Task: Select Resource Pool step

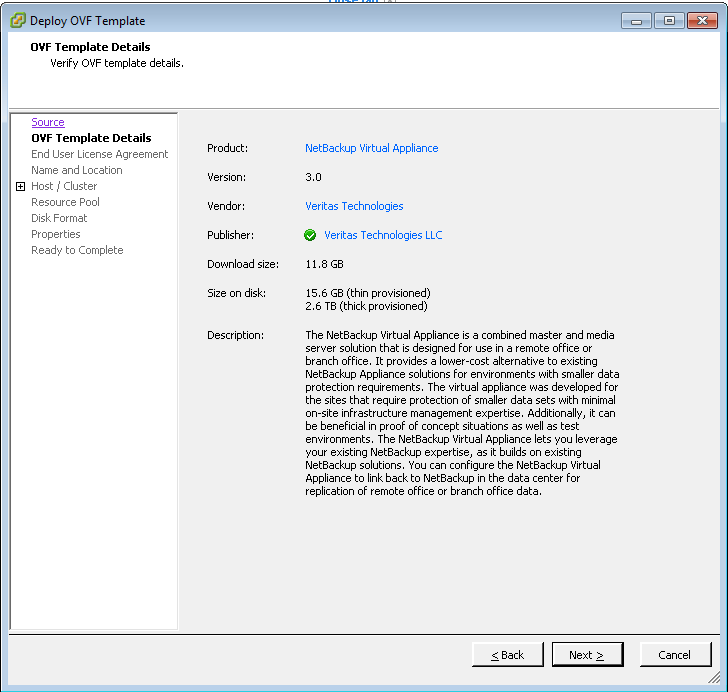Action: coord(65,202)
